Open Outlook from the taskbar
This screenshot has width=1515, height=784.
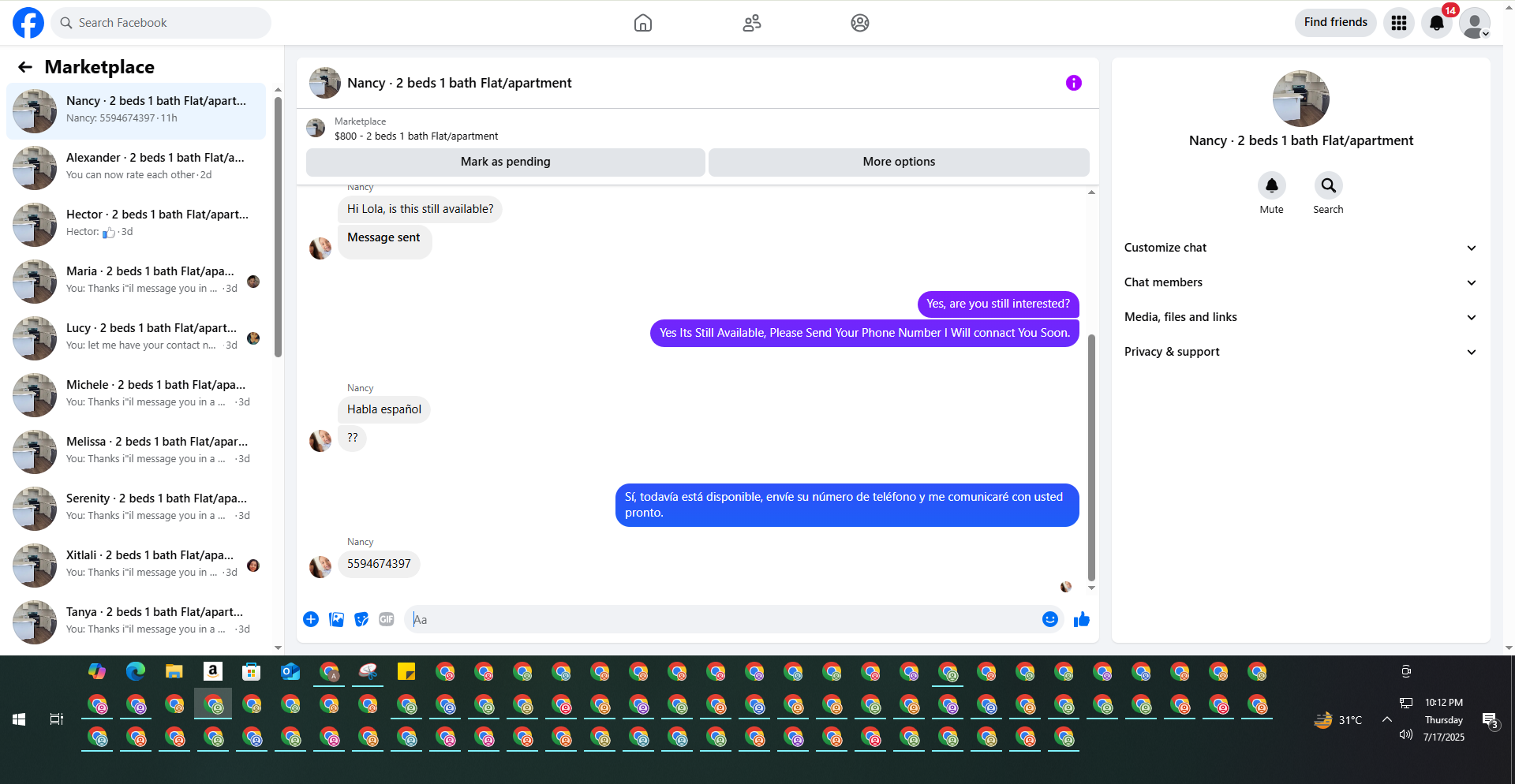coord(290,672)
